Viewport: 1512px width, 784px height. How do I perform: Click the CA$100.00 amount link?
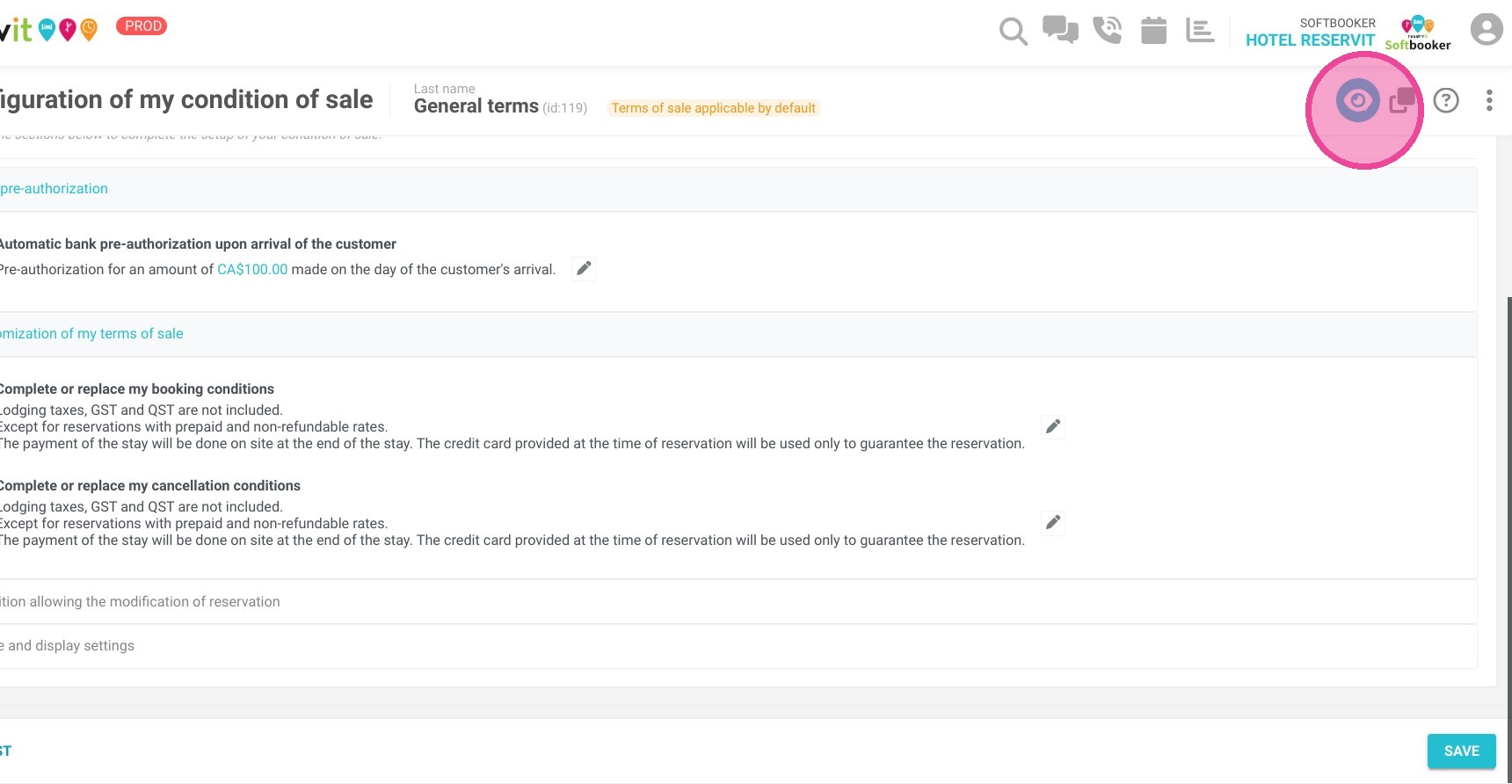point(252,270)
